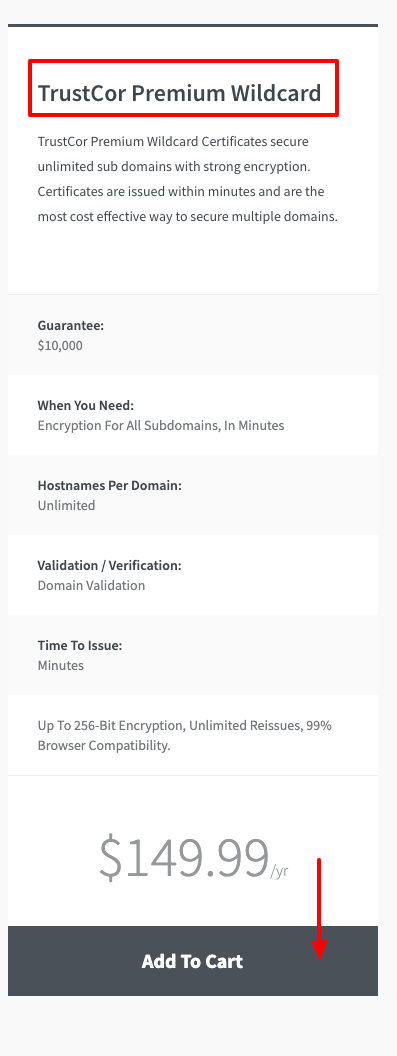Click the /yr billing period label
This screenshot has width=397, height=1056.
[279, 871]
